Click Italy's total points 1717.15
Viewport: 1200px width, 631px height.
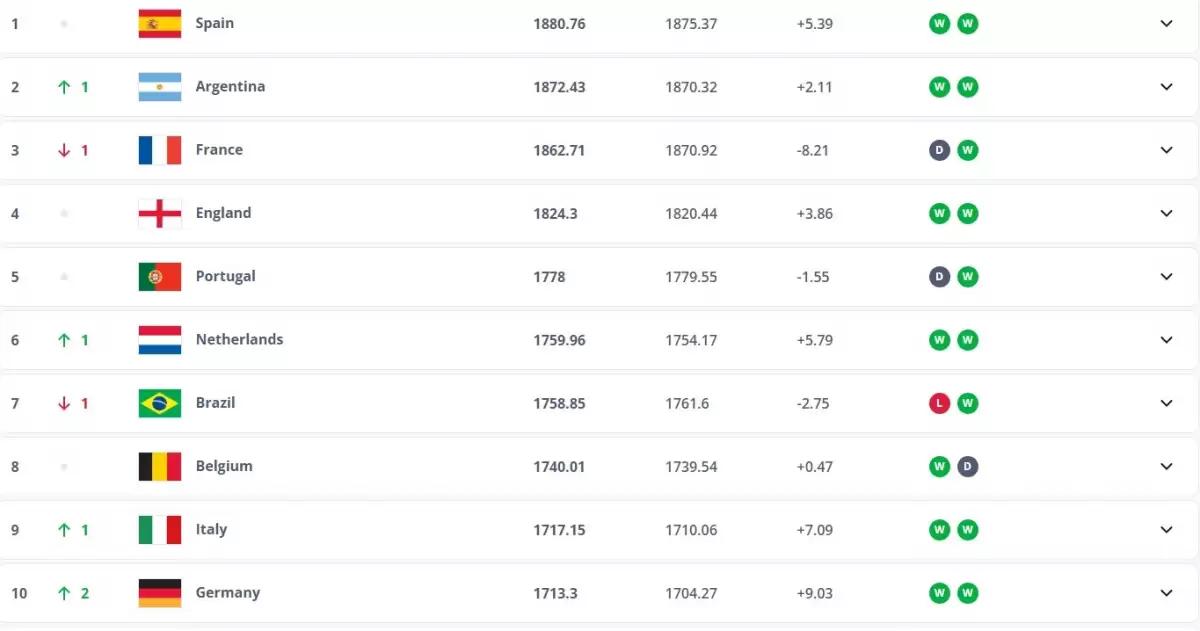pos(559,530)
